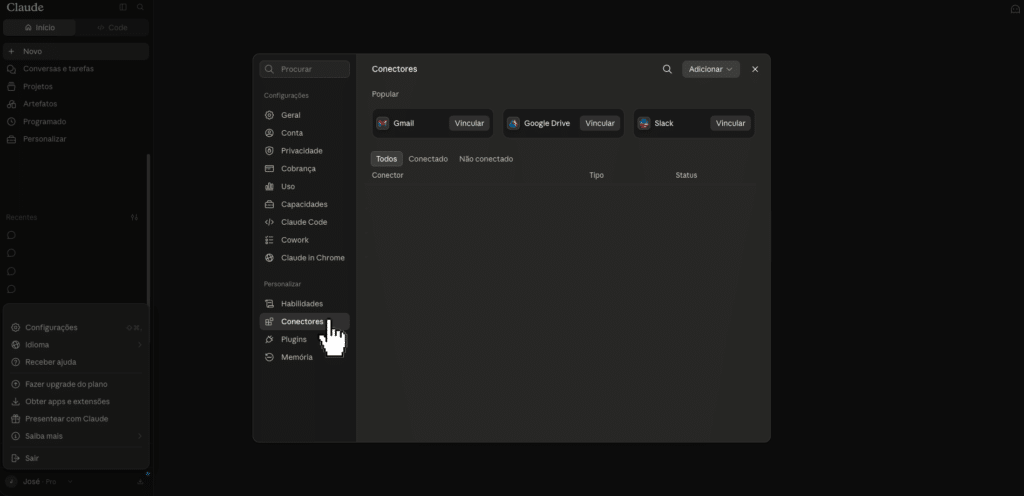Viewport: 1024px width, 496px height.
Task: Open Conversas e tarefas in sidebar
Action: 76,69
